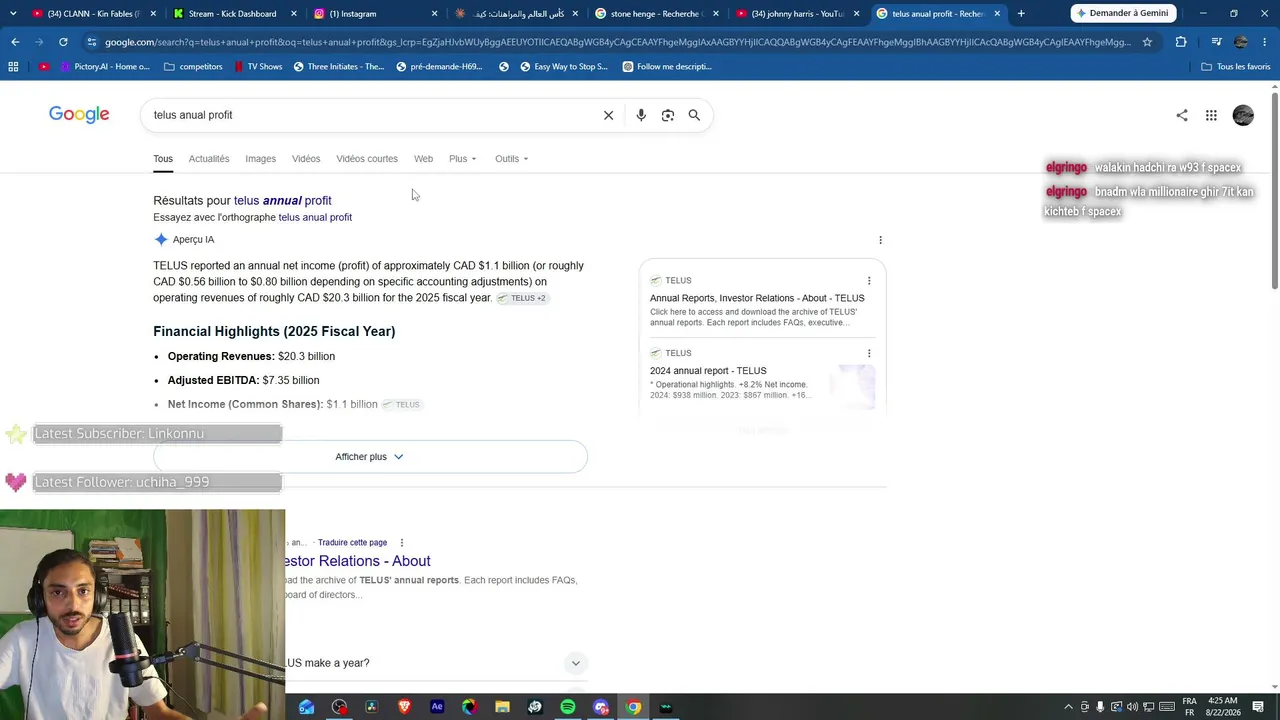Click the TELUS +2 source chip

coord(522,299)
